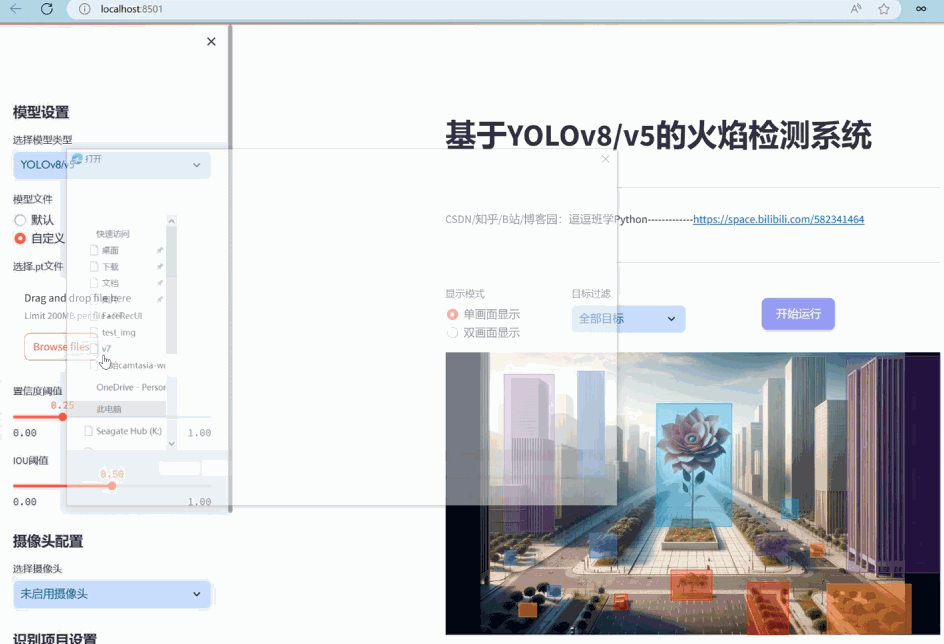
Task: Open the 全部目标 target filter dropdown
Action: point(629,318)
